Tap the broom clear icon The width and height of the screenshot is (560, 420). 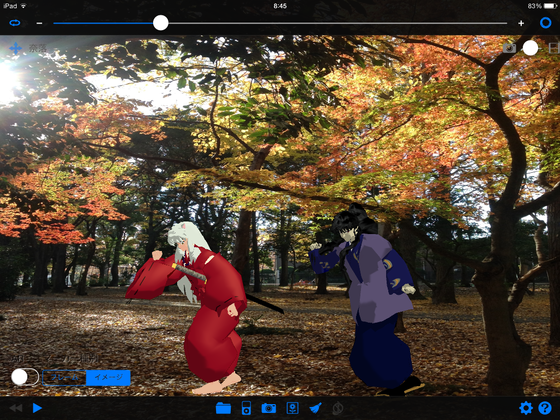[315, 408]
